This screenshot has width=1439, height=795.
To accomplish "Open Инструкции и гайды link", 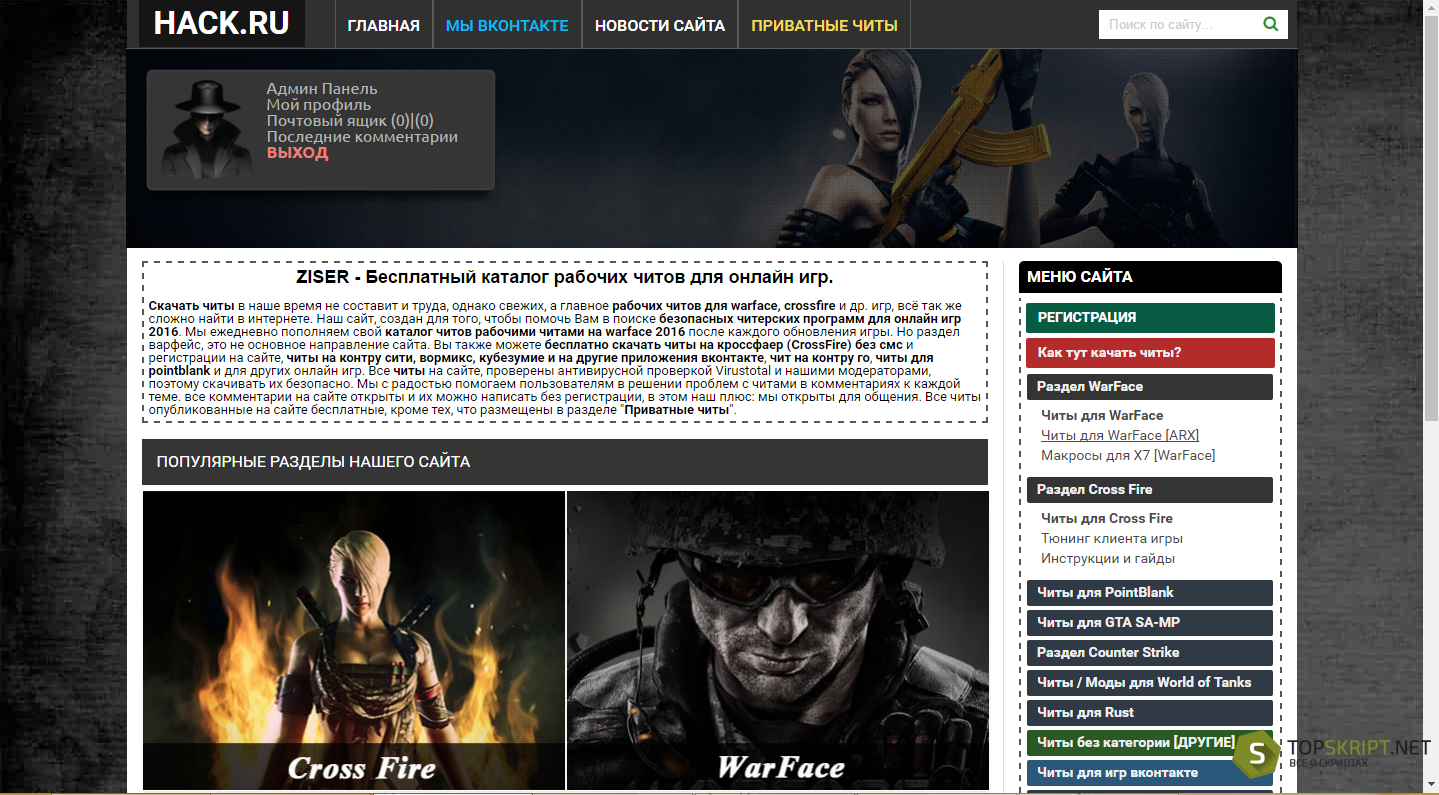I will [x=1108, y=558].
